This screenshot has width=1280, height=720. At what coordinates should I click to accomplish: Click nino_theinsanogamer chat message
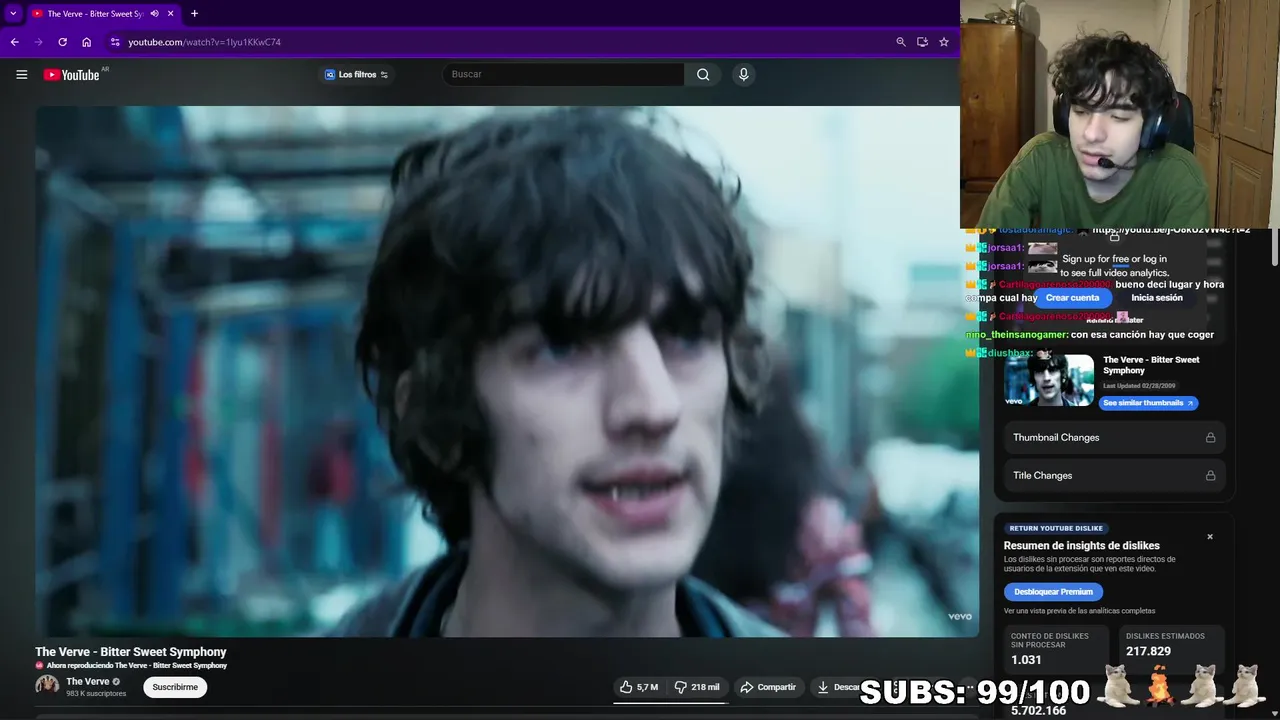[1089, 335]
